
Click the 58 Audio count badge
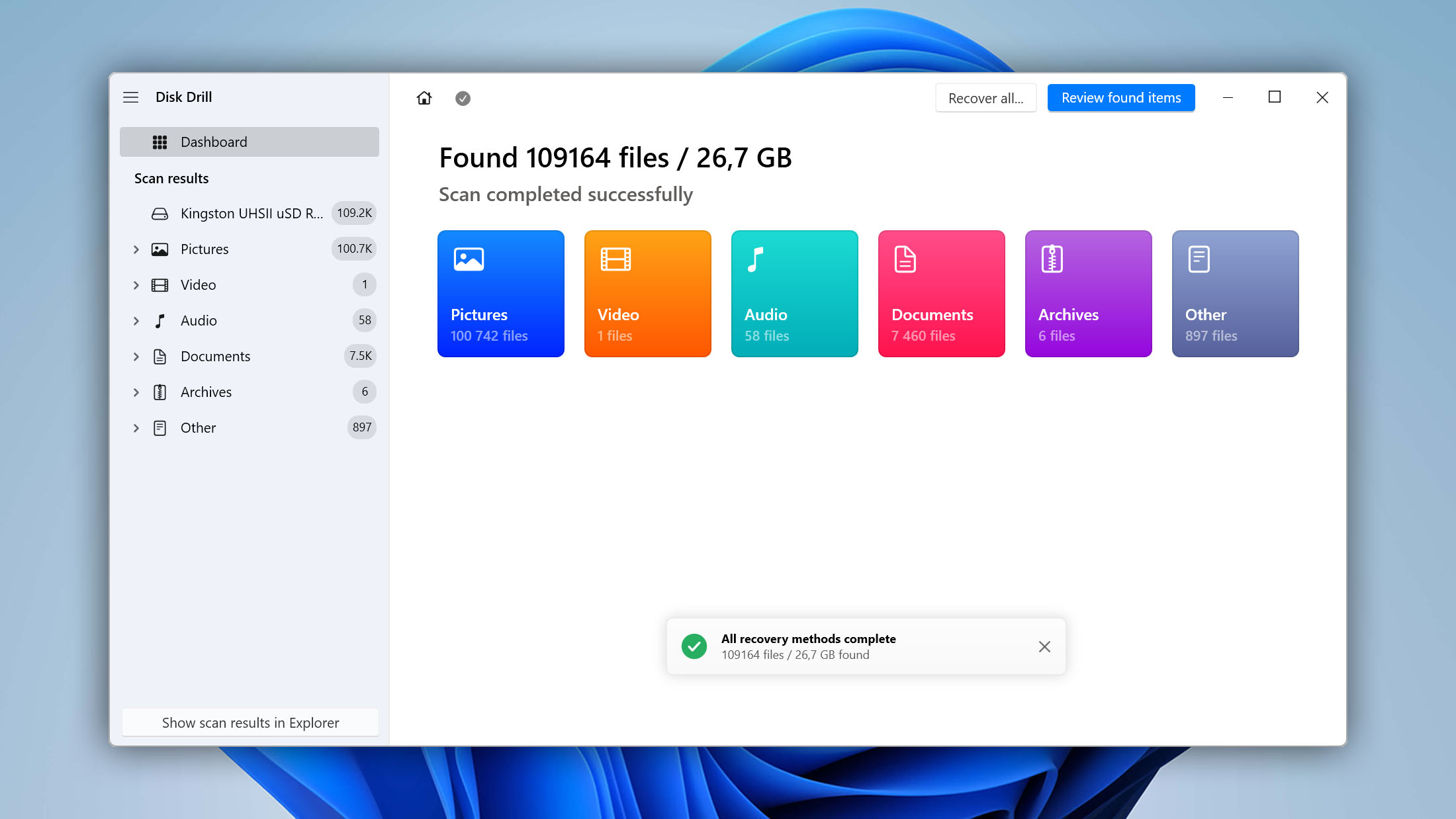[365, 320]
